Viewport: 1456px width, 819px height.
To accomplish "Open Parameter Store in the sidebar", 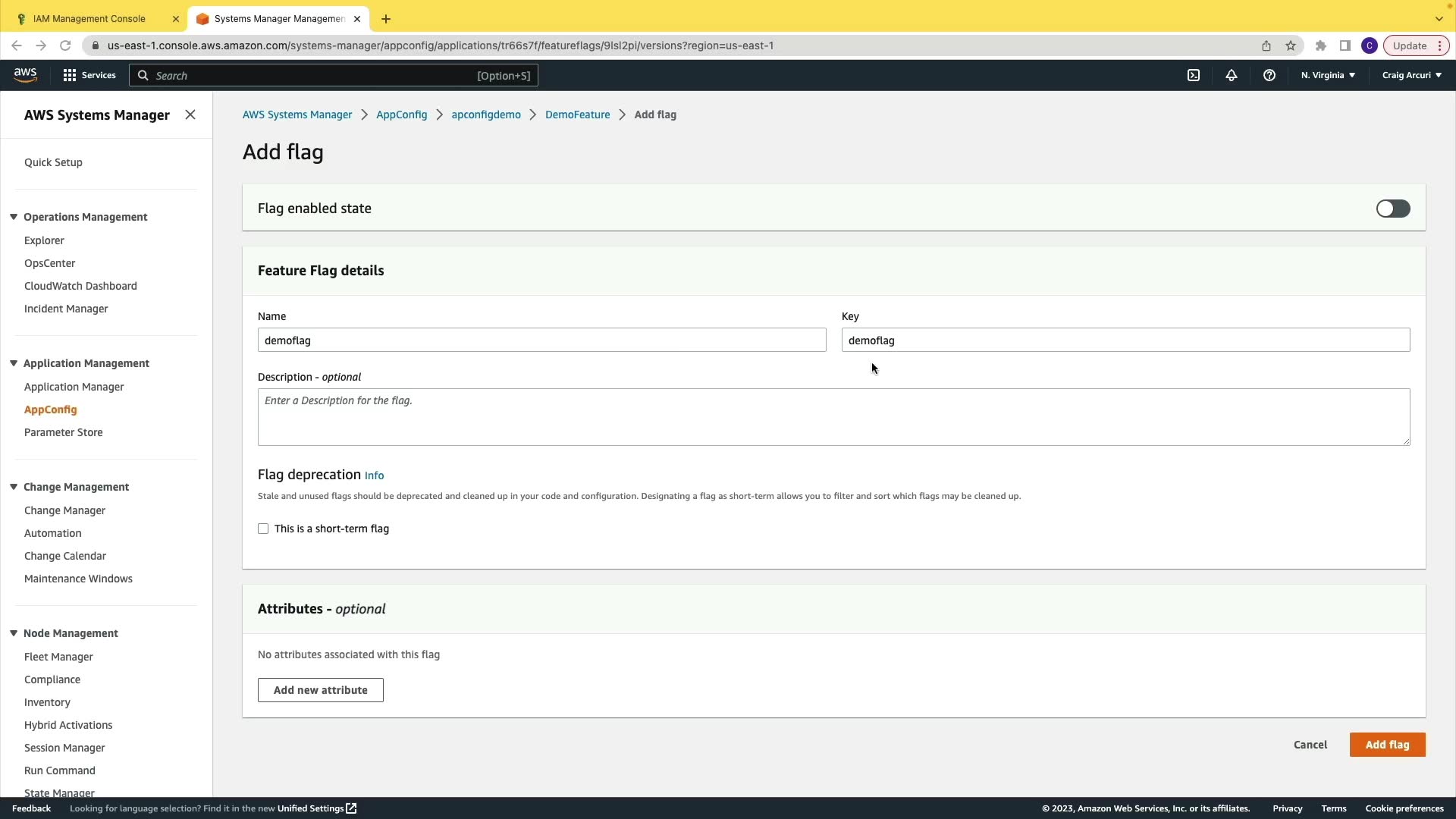I will 64,432.
